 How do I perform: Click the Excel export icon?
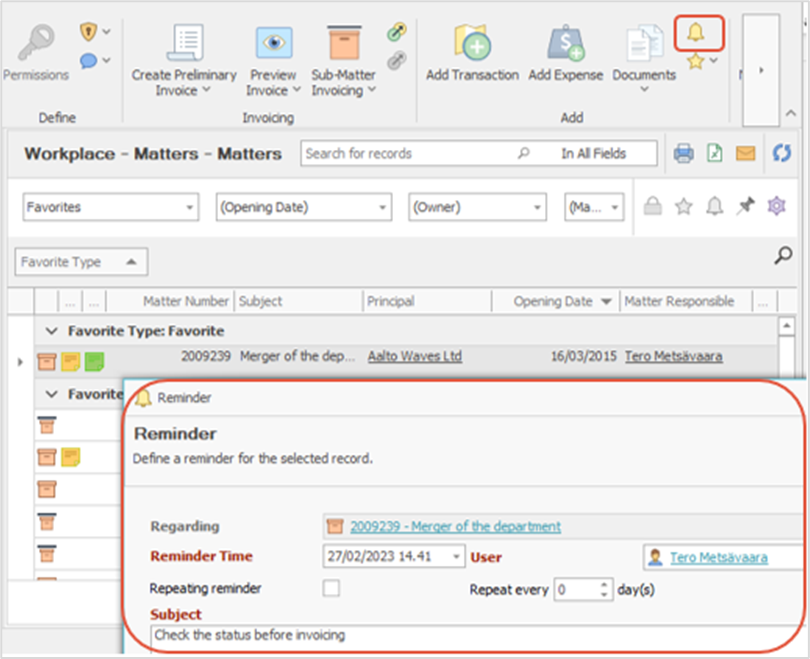714,153
